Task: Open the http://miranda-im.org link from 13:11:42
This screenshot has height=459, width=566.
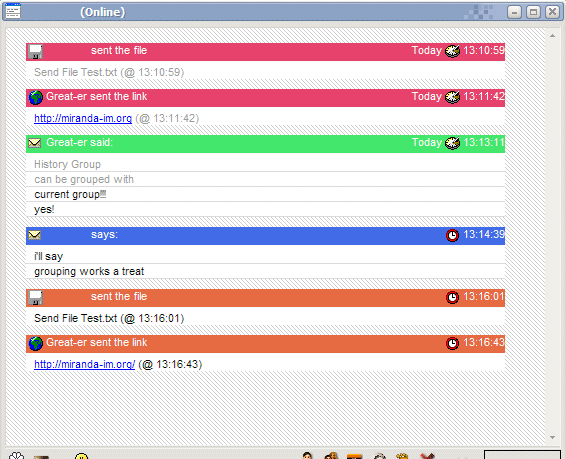Action: pyautogui.click(x=83, y=118)
